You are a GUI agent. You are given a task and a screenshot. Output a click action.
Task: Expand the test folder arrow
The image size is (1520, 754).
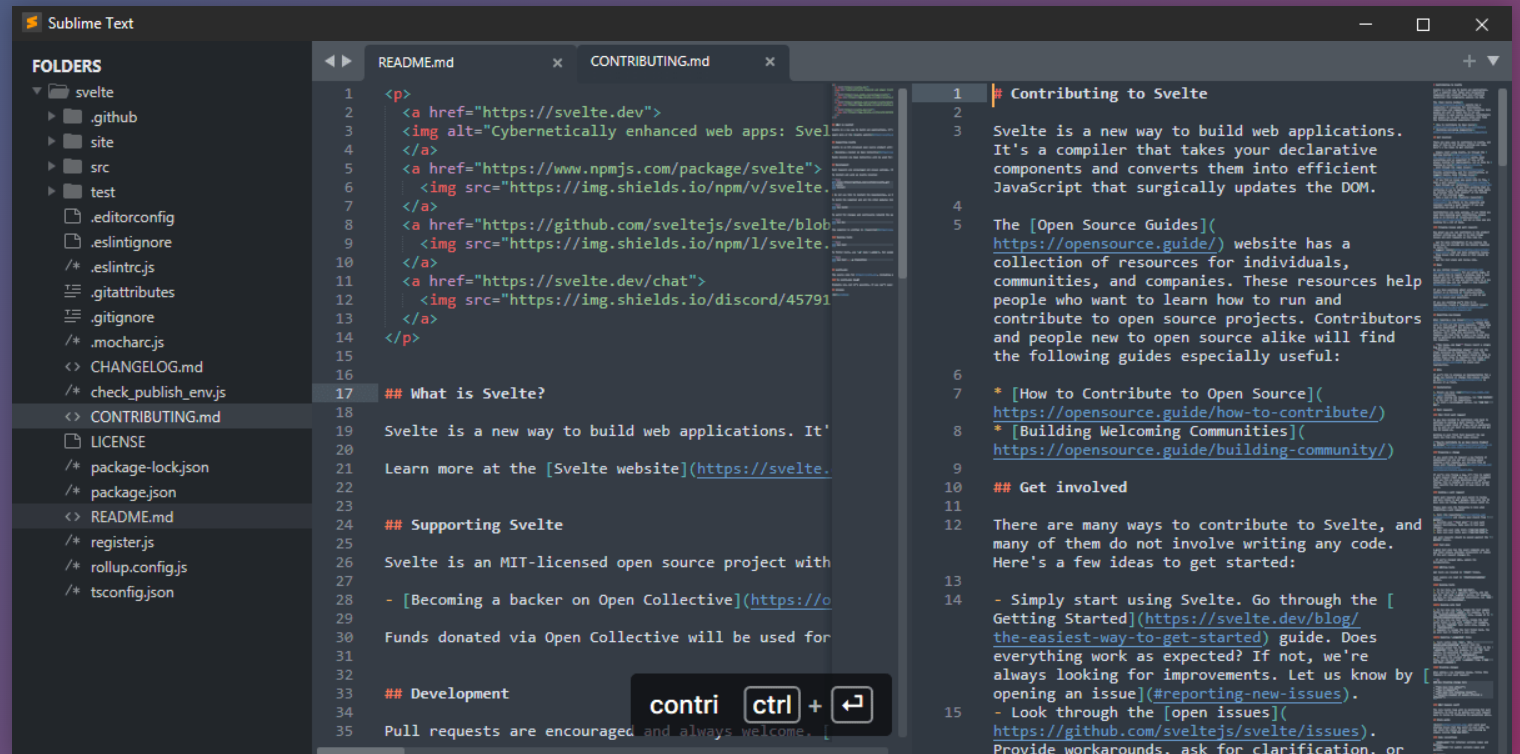pyautogui.click(x=52, y=191)
